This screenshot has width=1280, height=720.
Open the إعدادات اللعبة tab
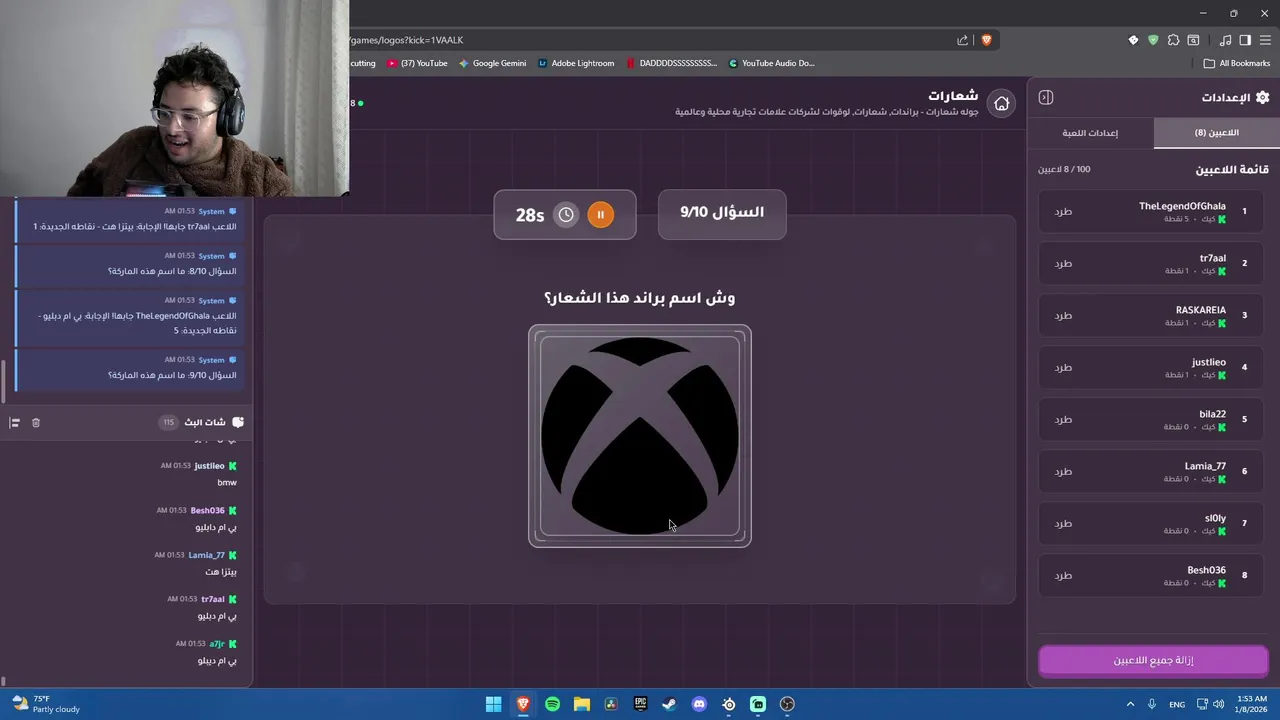click(x=1090, y=133)
